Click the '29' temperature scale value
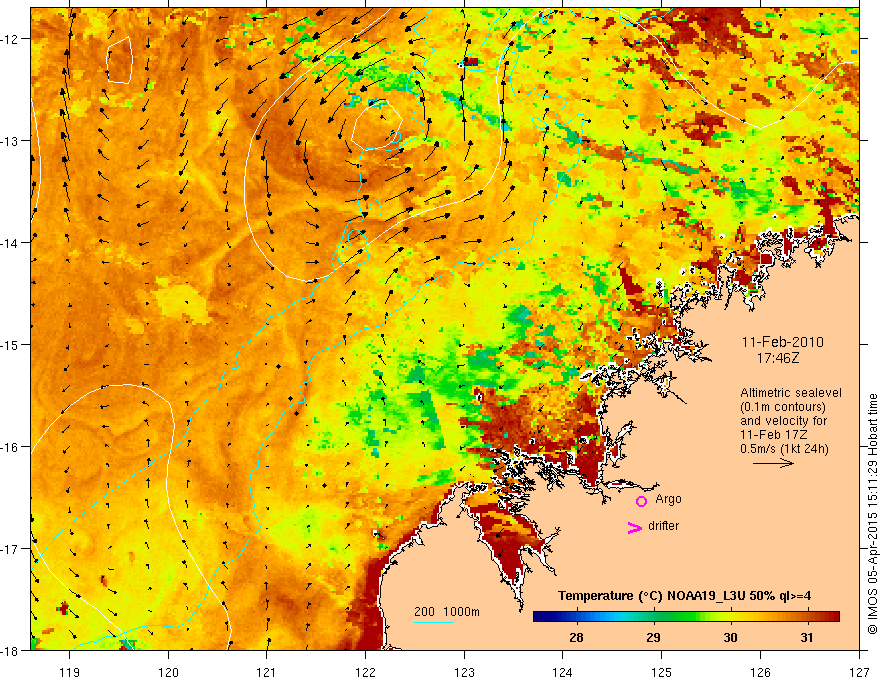Image resolution: width=880 pixels, height=680 pixels. tap(653, 638)
